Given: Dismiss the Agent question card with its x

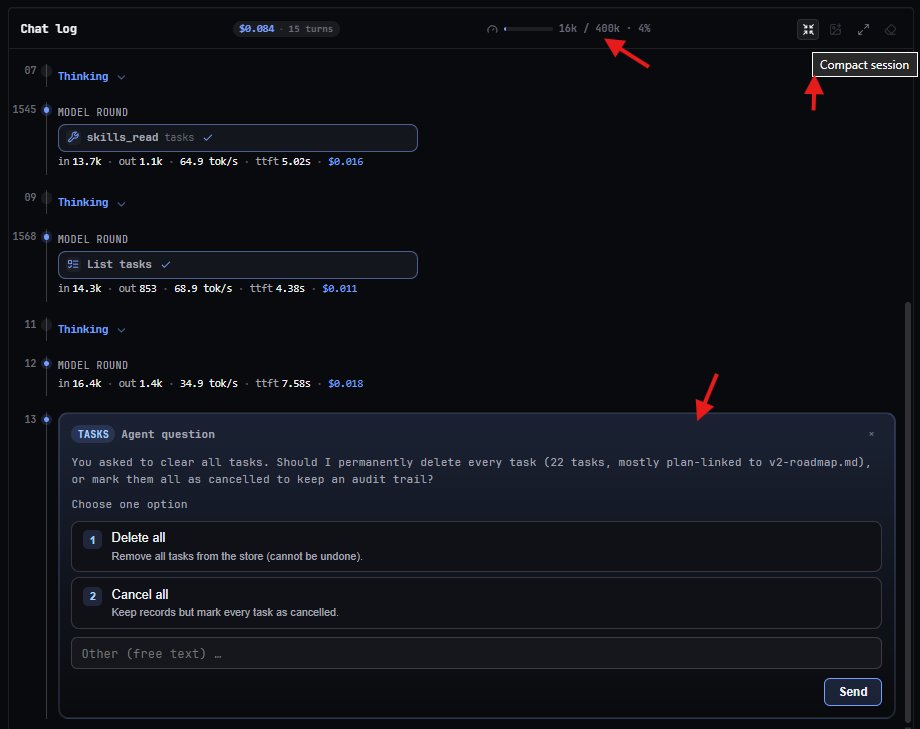Looking at the screenshot, I should pos(871,434).
